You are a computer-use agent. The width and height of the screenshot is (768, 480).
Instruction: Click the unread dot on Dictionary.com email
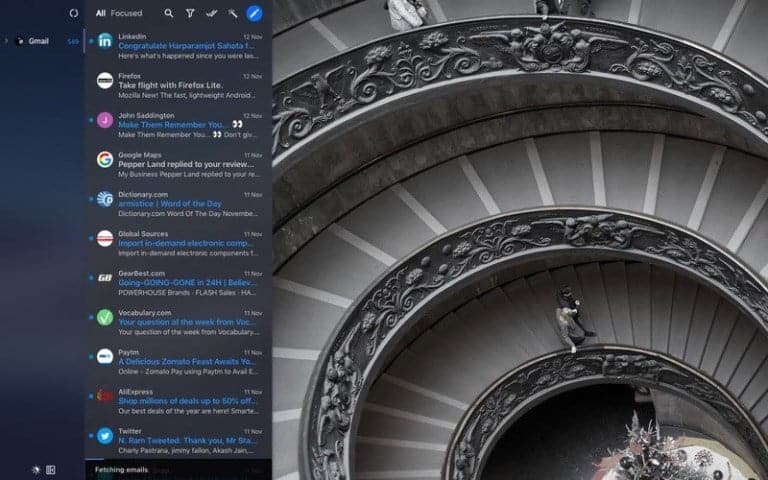coord(91,199)
